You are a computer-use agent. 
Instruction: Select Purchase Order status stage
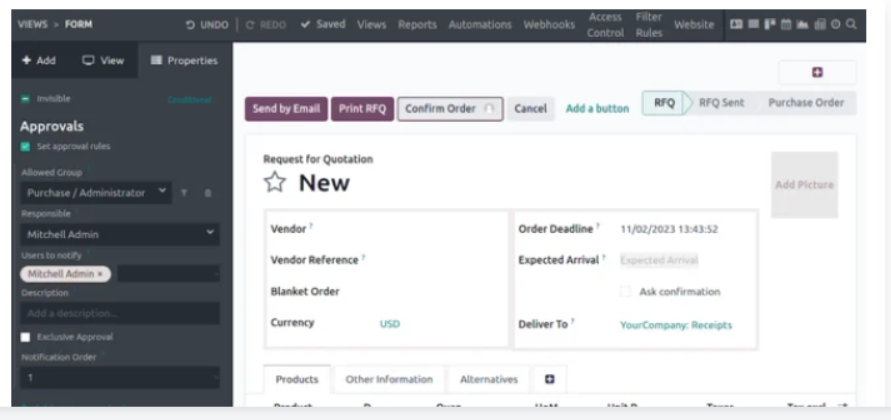click(806, 103)
